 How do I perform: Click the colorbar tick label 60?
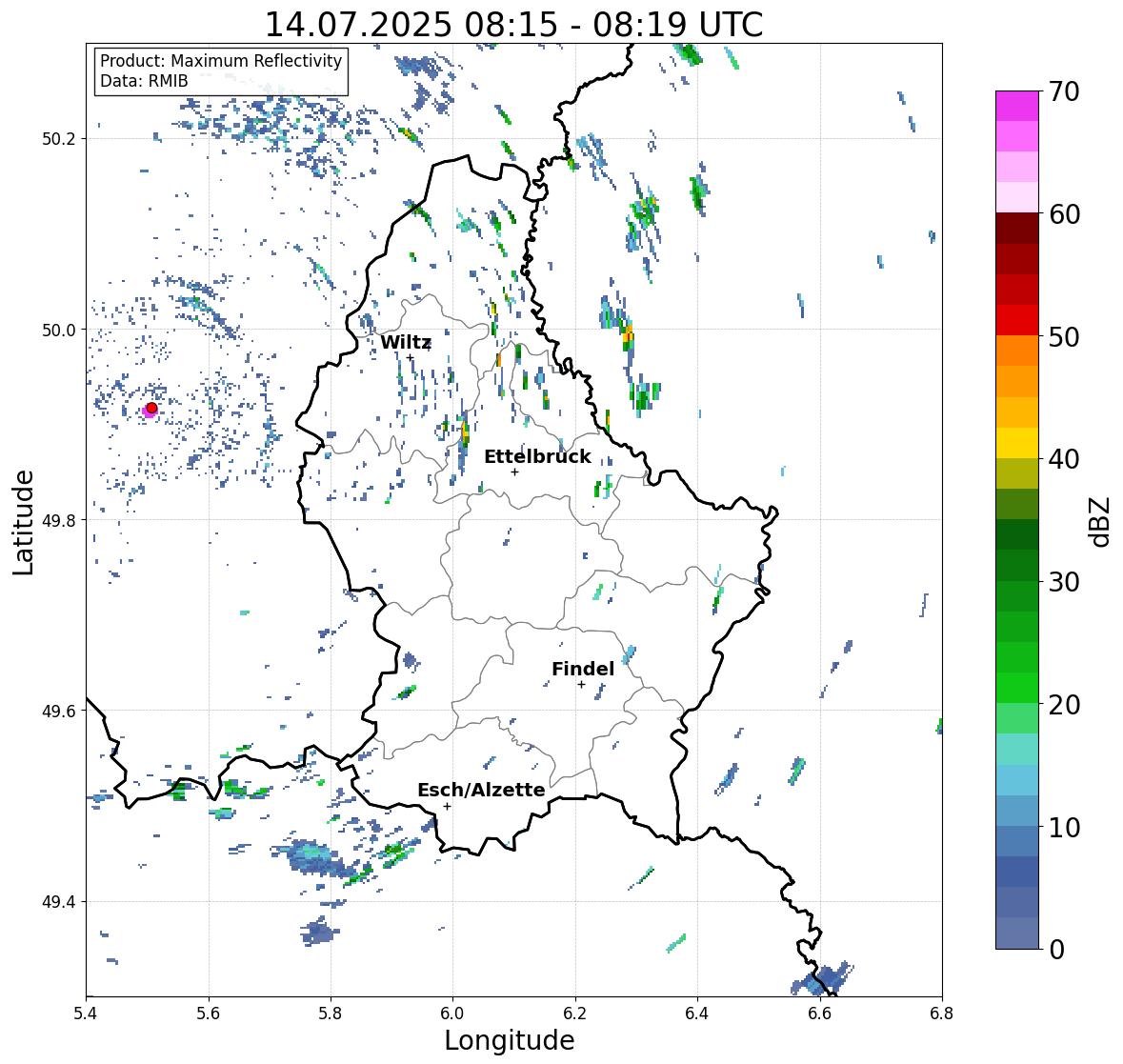pyautogui.click(x=1064, y=214)
